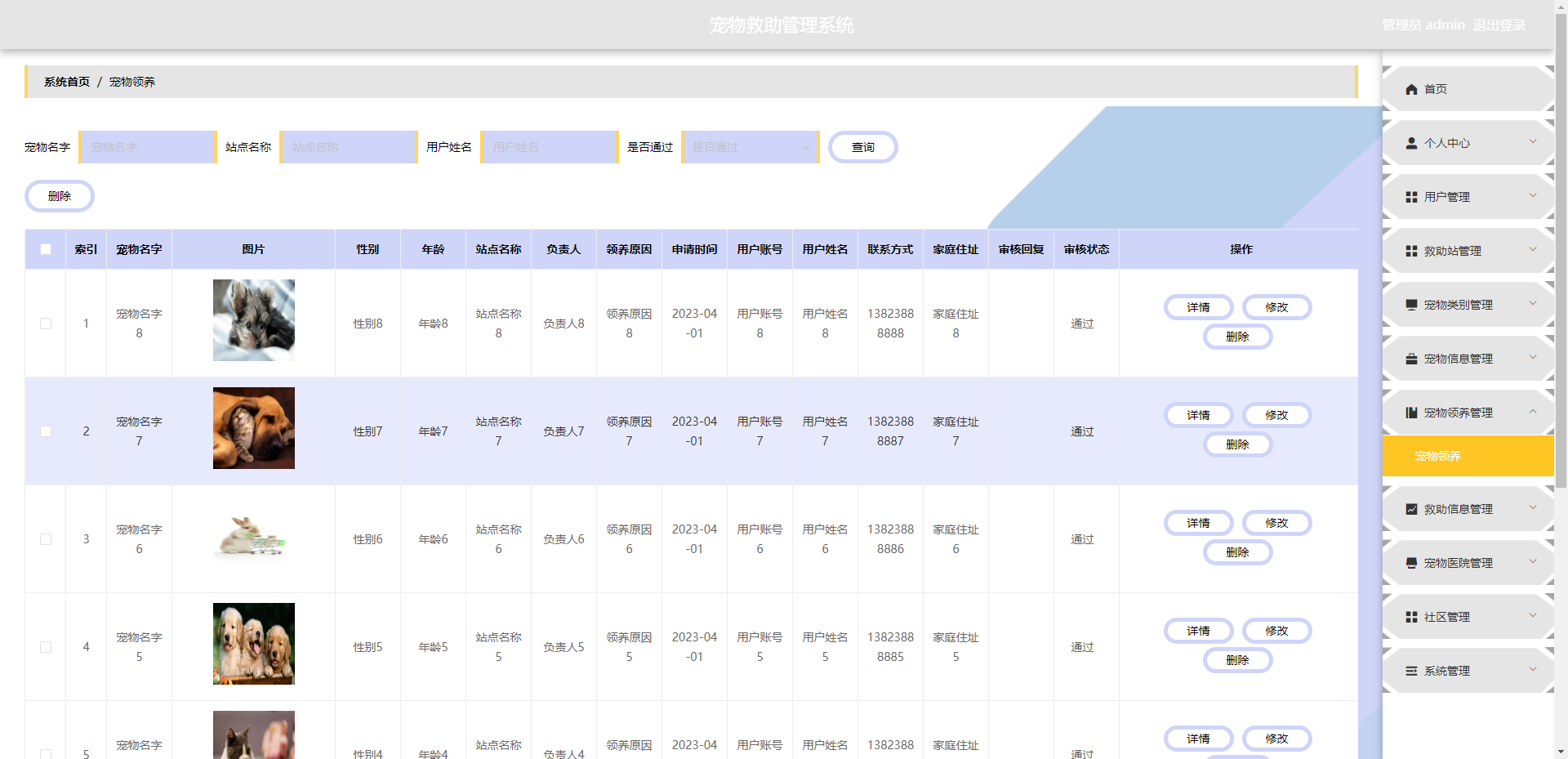Click the 用户管理 grid icon

(x=1411, y=196)
